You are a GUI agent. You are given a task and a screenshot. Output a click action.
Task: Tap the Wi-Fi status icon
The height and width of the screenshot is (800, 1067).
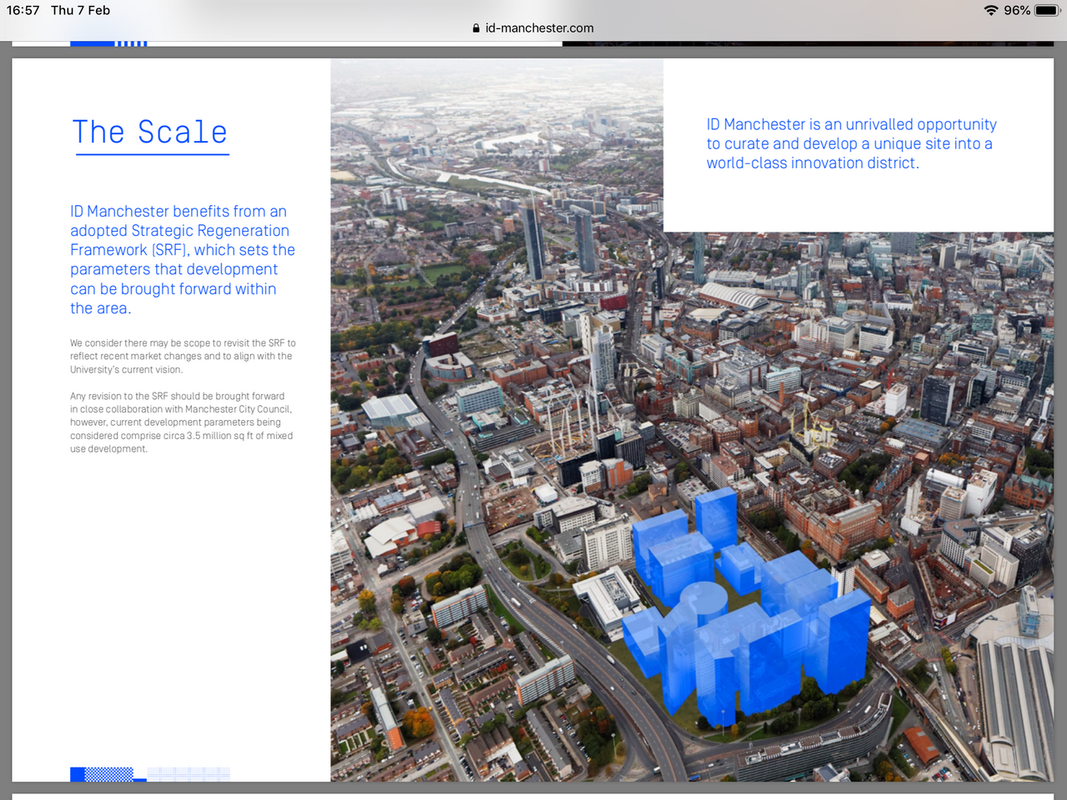pyautogui.click(x=991, y=10)
